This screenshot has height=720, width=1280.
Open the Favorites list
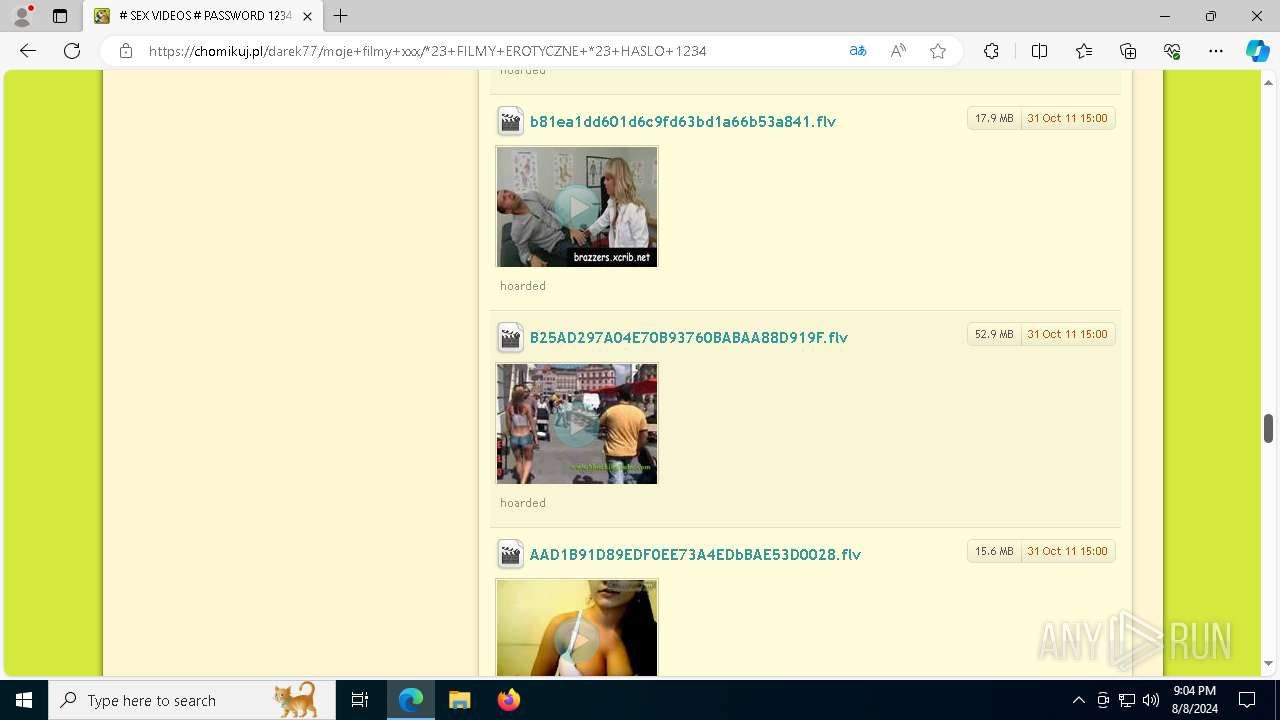coord(1084,51)
